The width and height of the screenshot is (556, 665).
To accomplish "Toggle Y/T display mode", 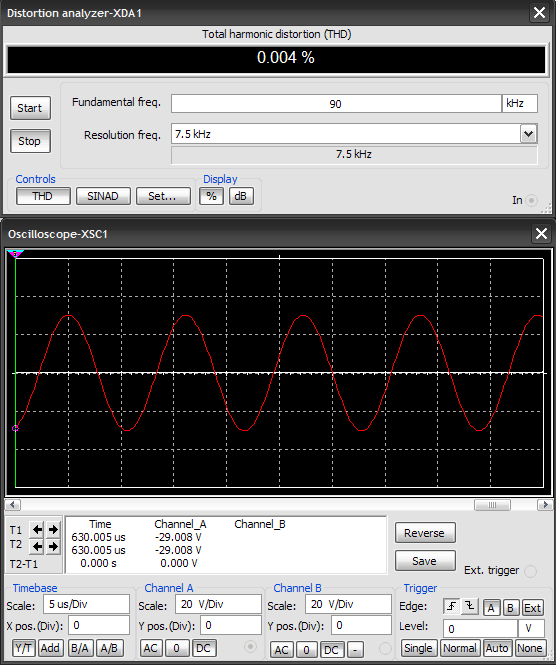I will [x=23, y=648].
